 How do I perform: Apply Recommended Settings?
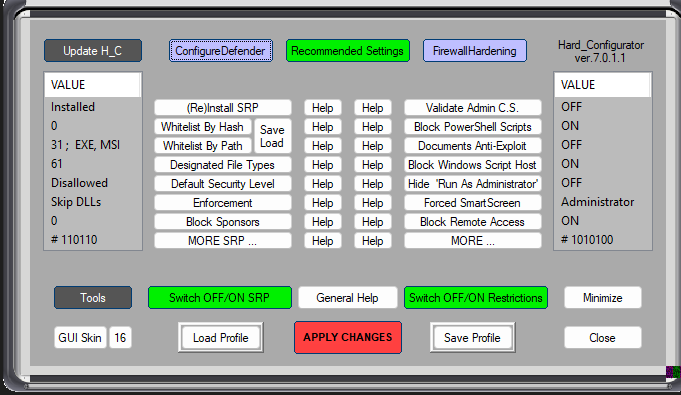pyautogui.click(x=347, y=51)
